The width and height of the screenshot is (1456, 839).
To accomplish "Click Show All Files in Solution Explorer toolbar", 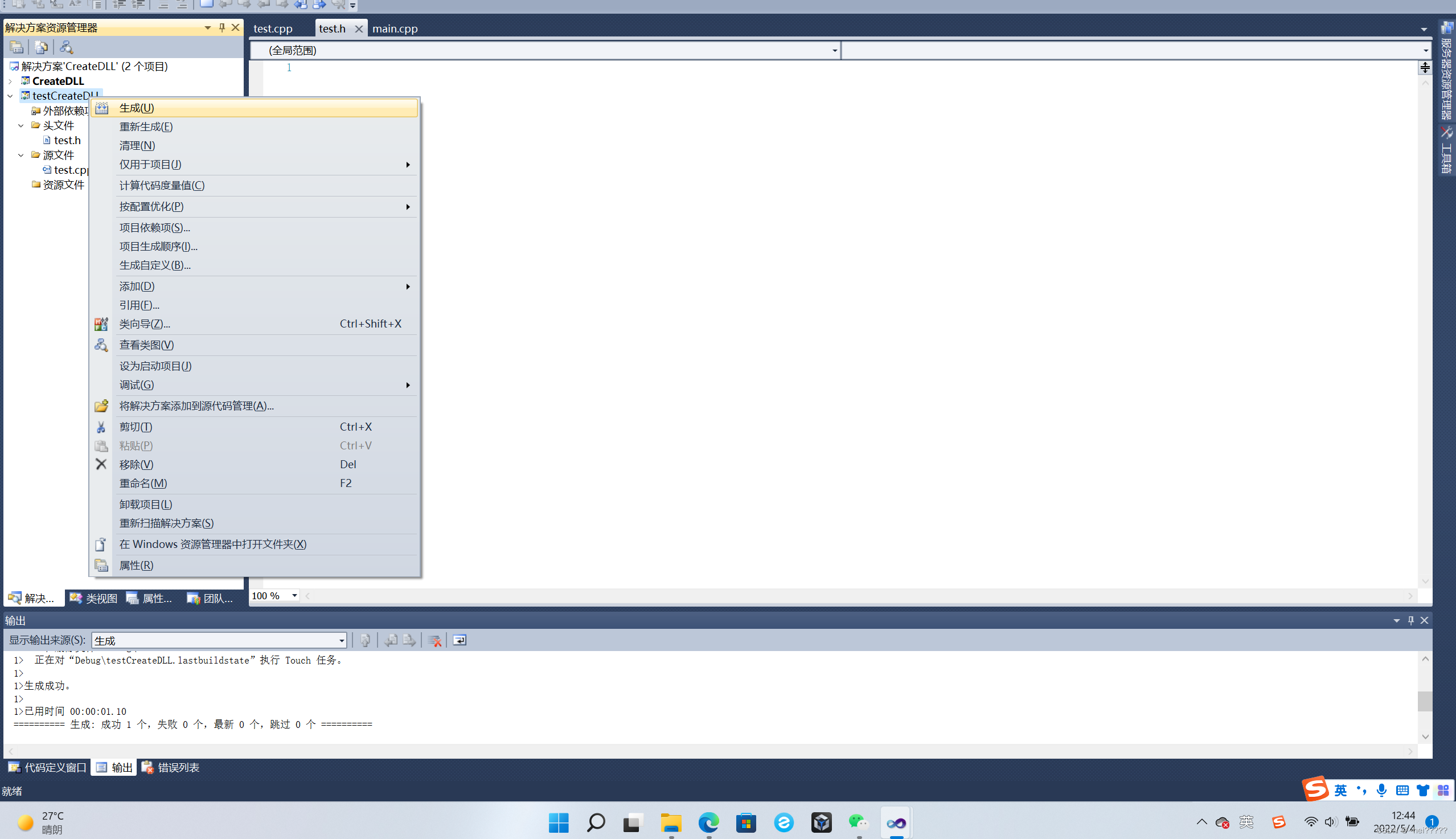I will coord(42,48).
